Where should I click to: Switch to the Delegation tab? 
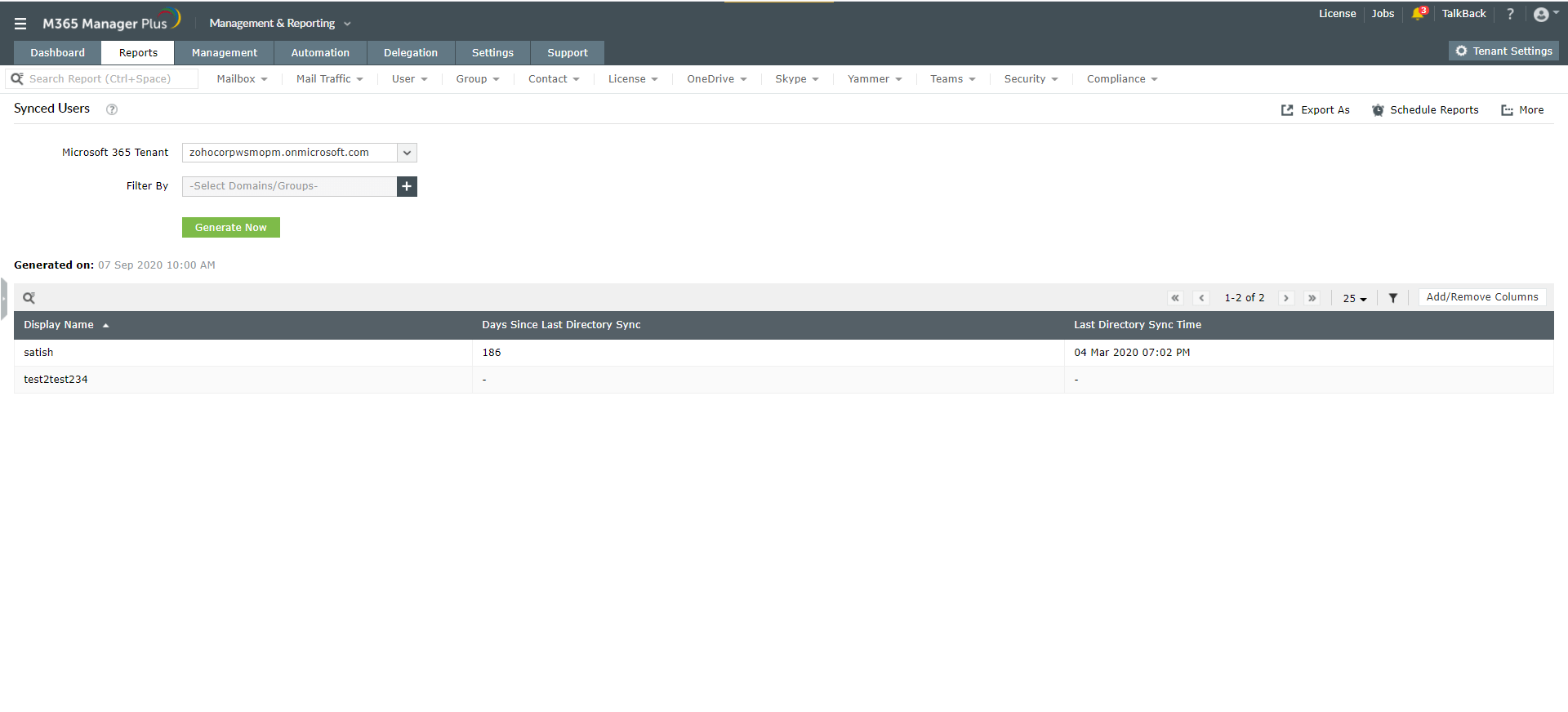tap(411, 53)
